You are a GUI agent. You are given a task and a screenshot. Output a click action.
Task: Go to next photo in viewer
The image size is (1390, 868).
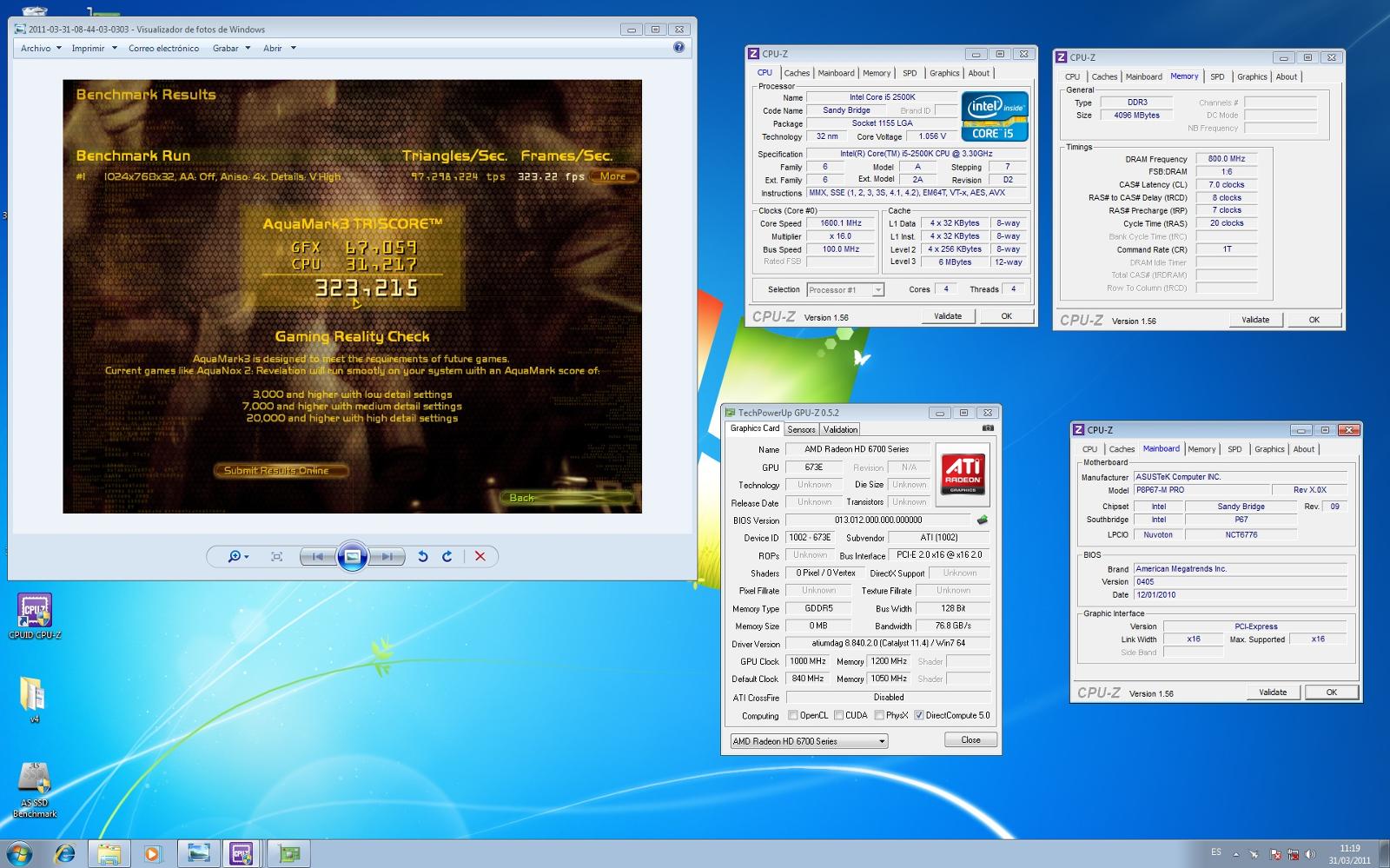pyautogui.click(x=387, y=556)
